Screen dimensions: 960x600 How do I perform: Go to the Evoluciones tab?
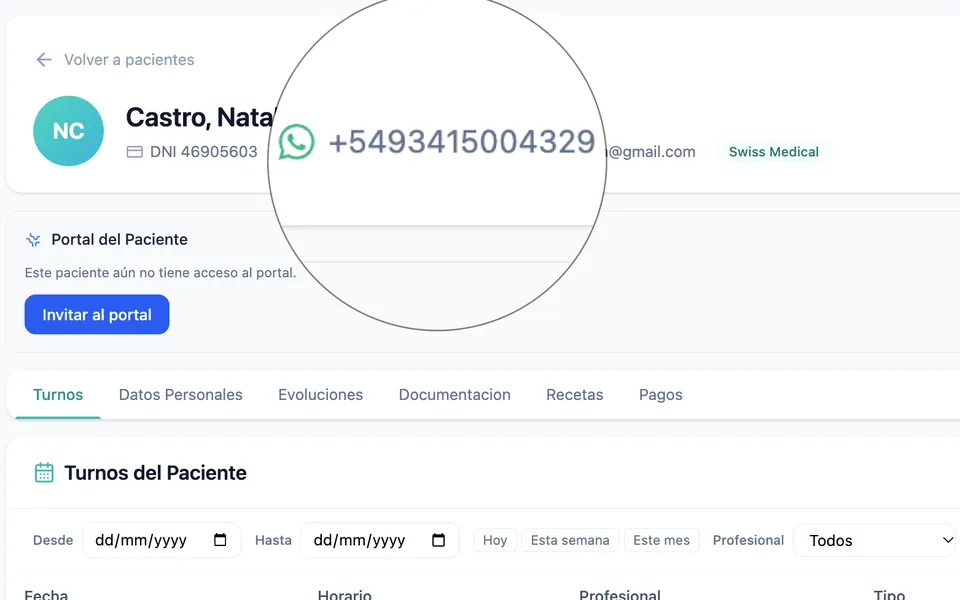click(x=320, y=395)
